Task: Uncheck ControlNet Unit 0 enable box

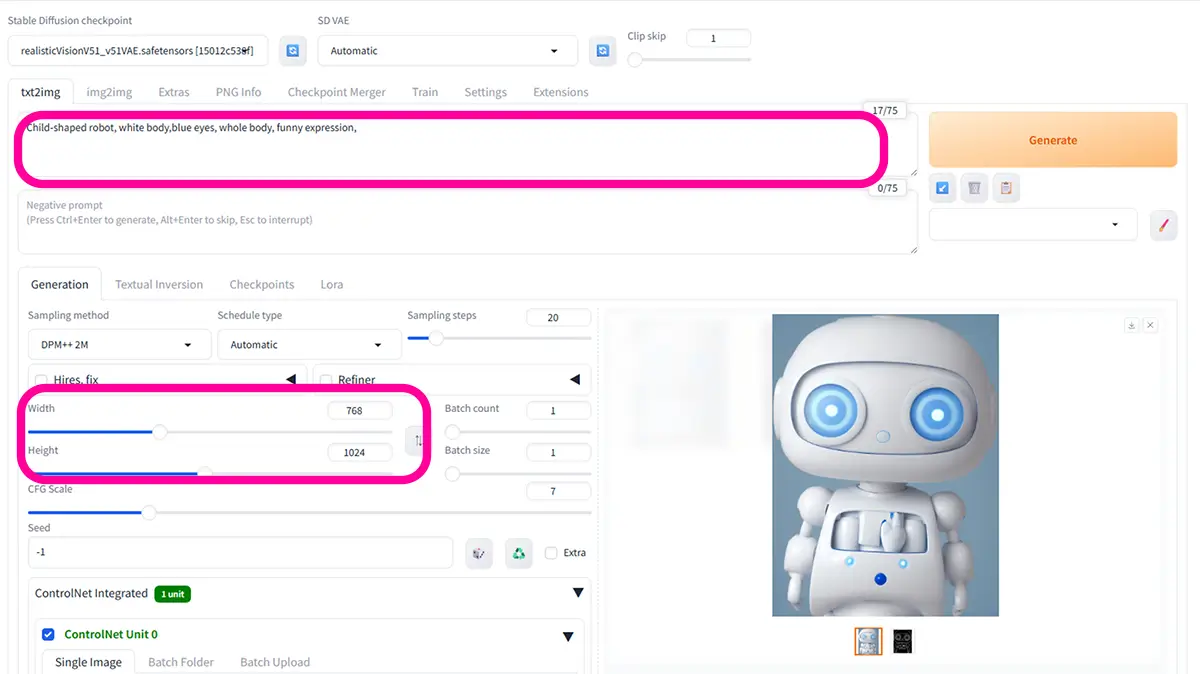Action: click(48, 634)
